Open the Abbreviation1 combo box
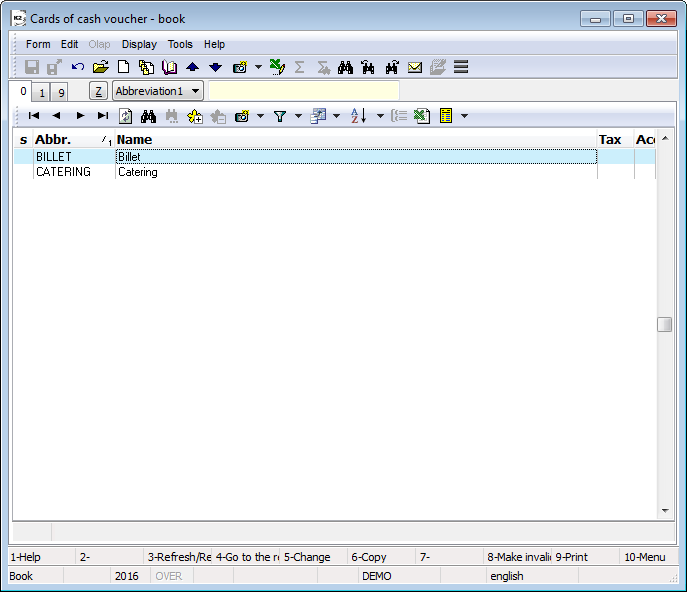 click(158, 91)
